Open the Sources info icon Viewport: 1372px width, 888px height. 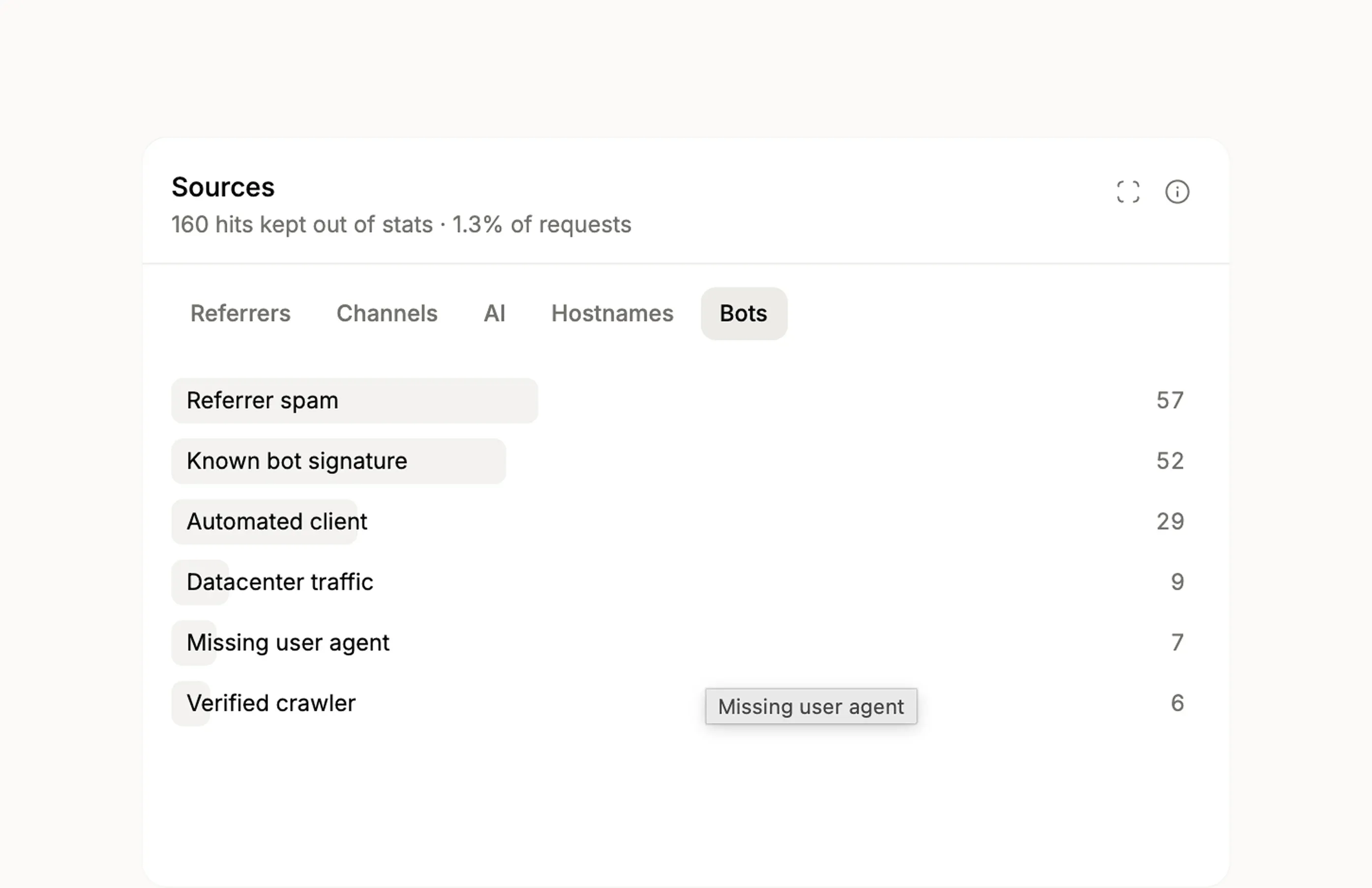(1177, 192)
